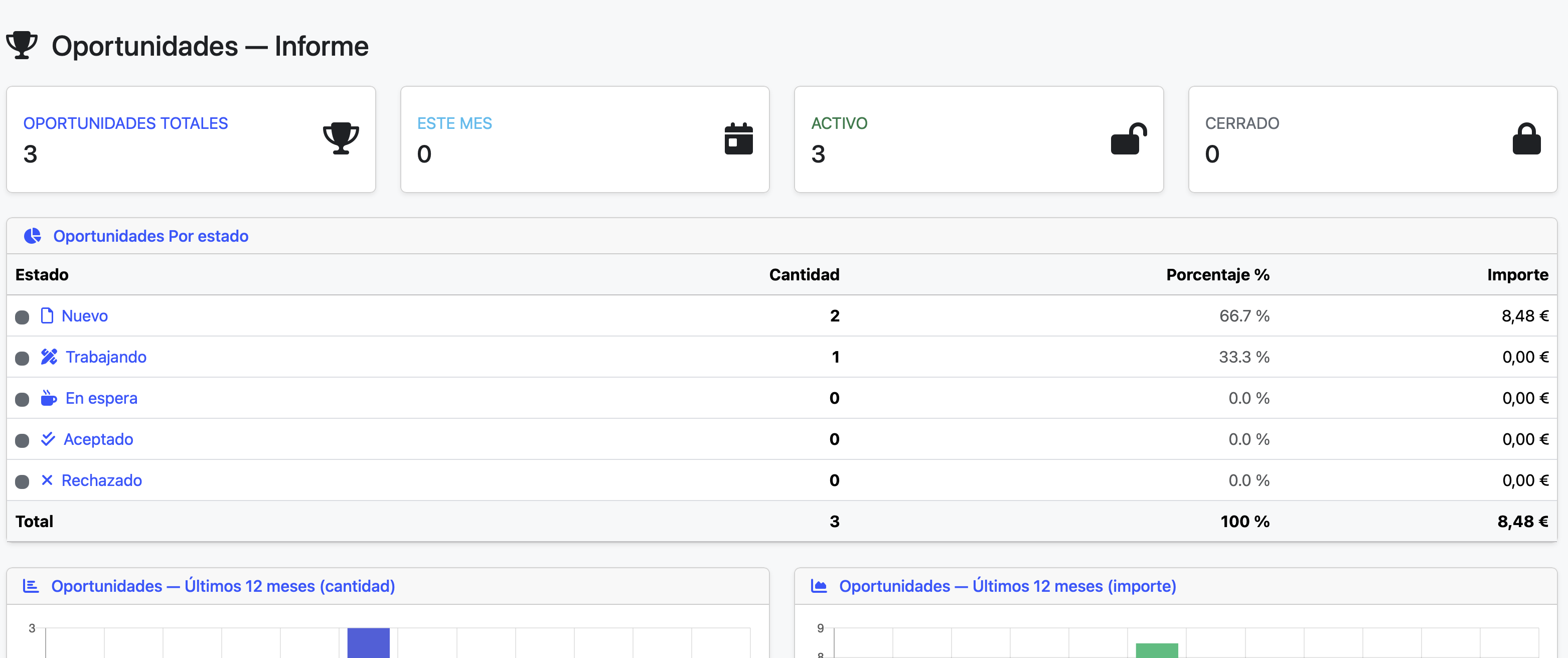Click the coffee mug icon next to En espera
This screenshot has width=1568, height=658.
click(49, 398)
